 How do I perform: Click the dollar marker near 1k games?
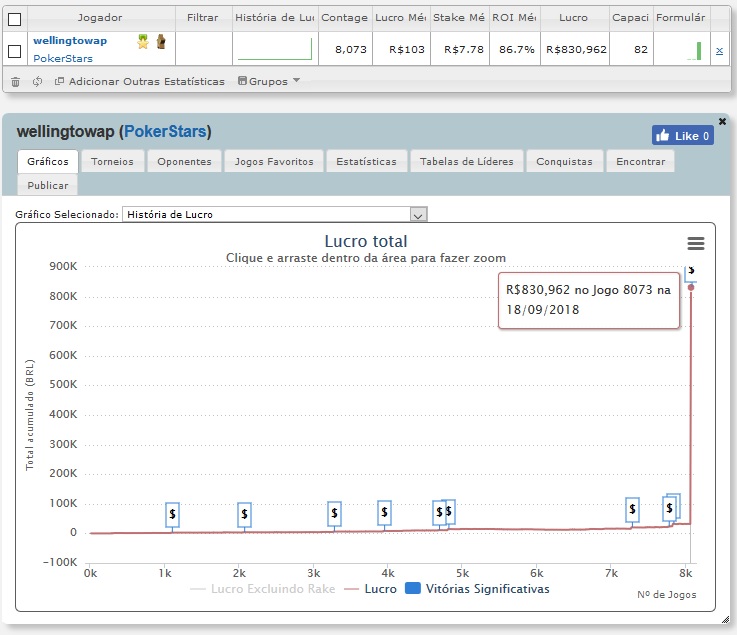tap(172, 514)
